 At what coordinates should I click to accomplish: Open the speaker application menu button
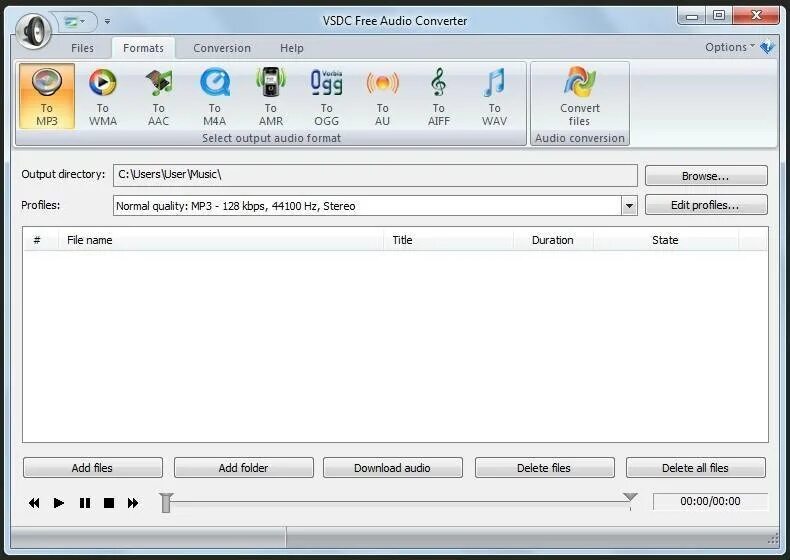click(33, 31)
